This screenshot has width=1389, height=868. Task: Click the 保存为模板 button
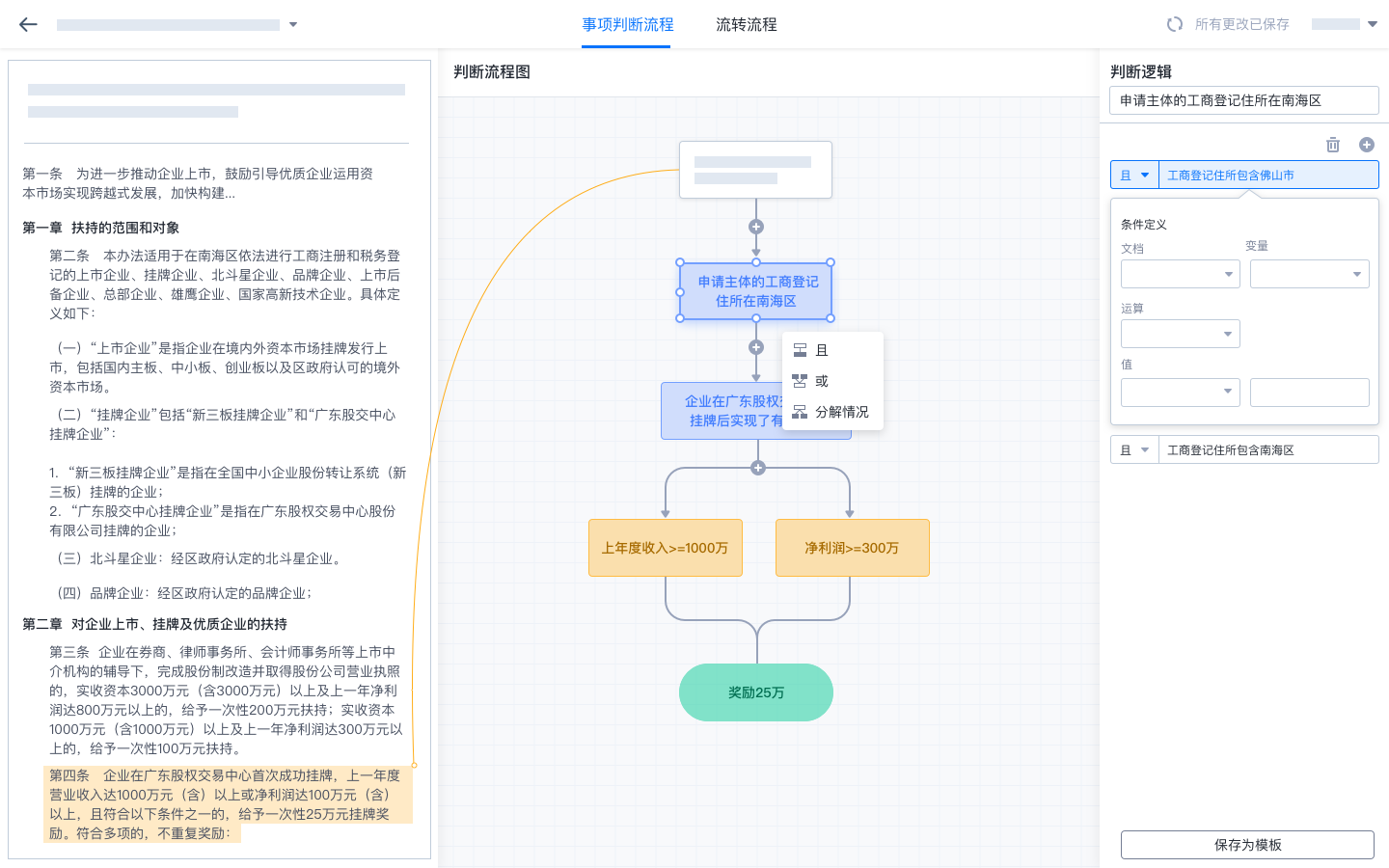[1247, 844]
